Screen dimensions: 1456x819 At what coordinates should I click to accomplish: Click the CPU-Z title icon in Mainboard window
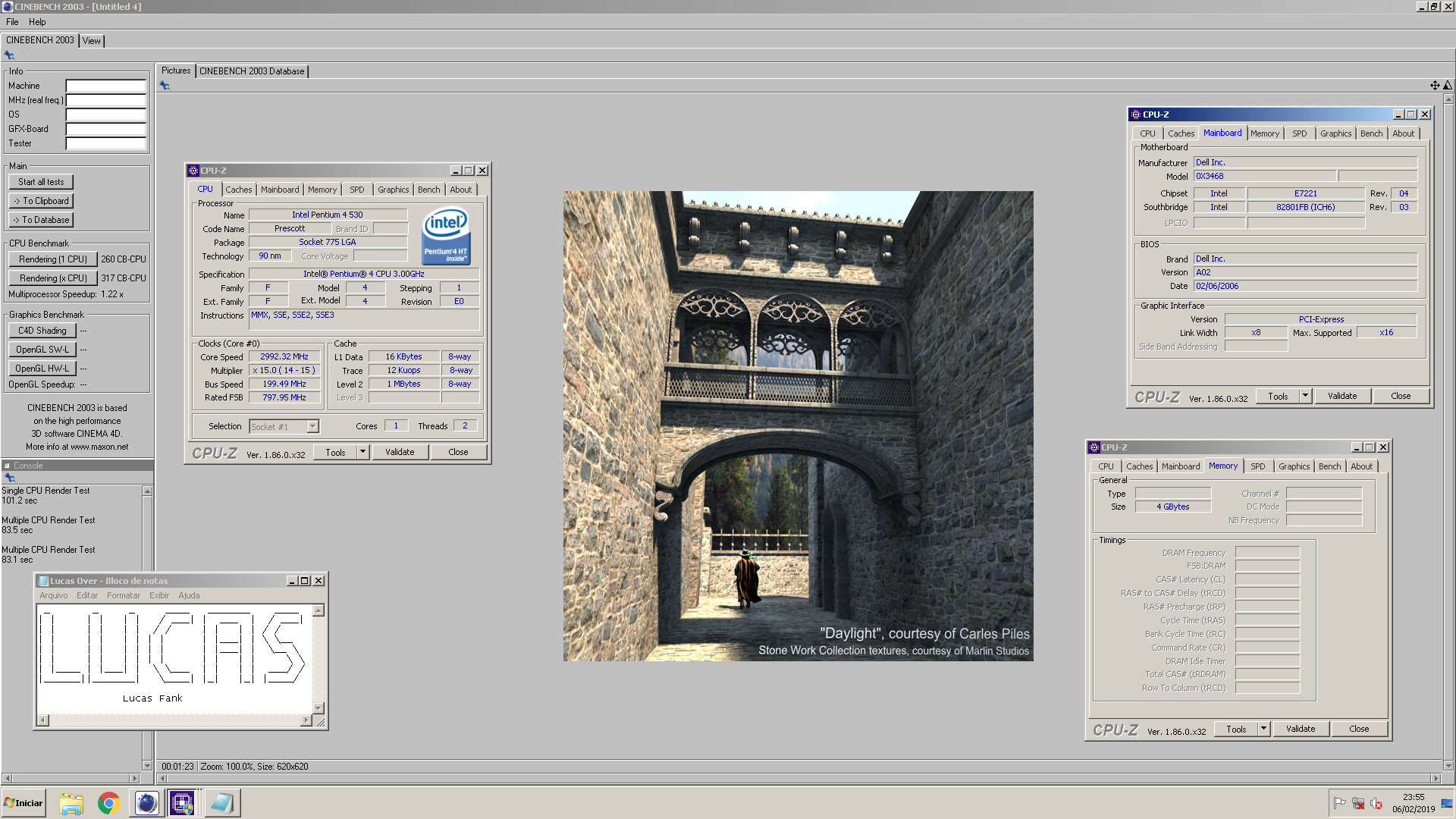pos(1136,115)
